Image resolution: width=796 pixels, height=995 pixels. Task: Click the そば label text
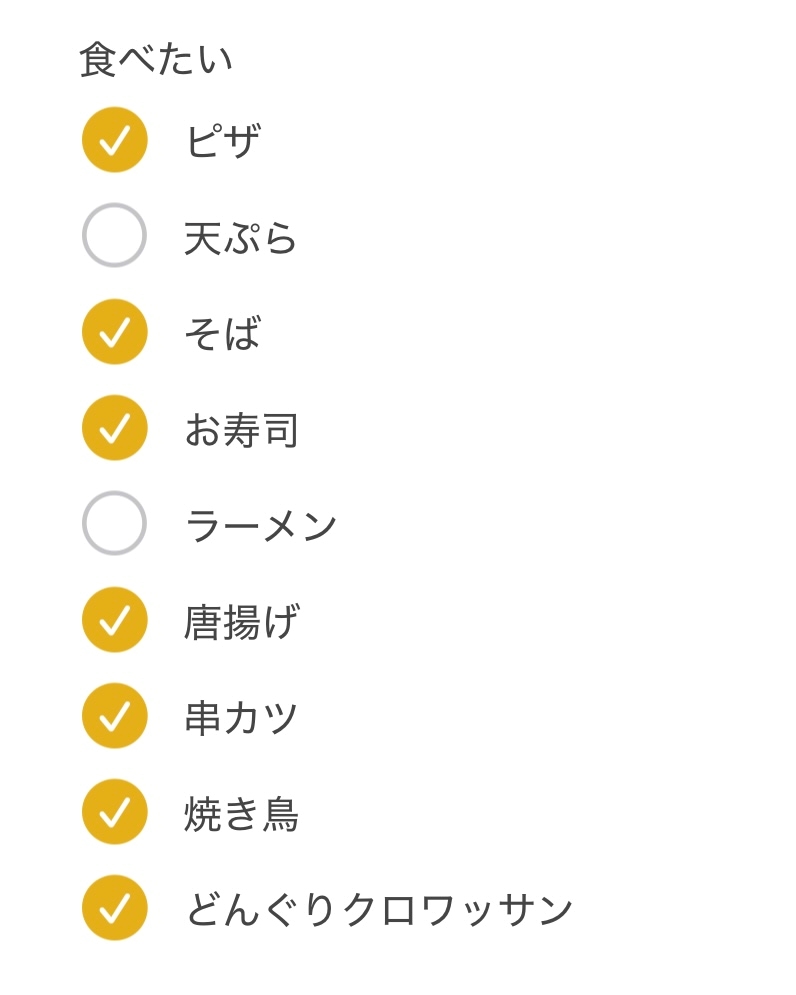pos(222,333)
